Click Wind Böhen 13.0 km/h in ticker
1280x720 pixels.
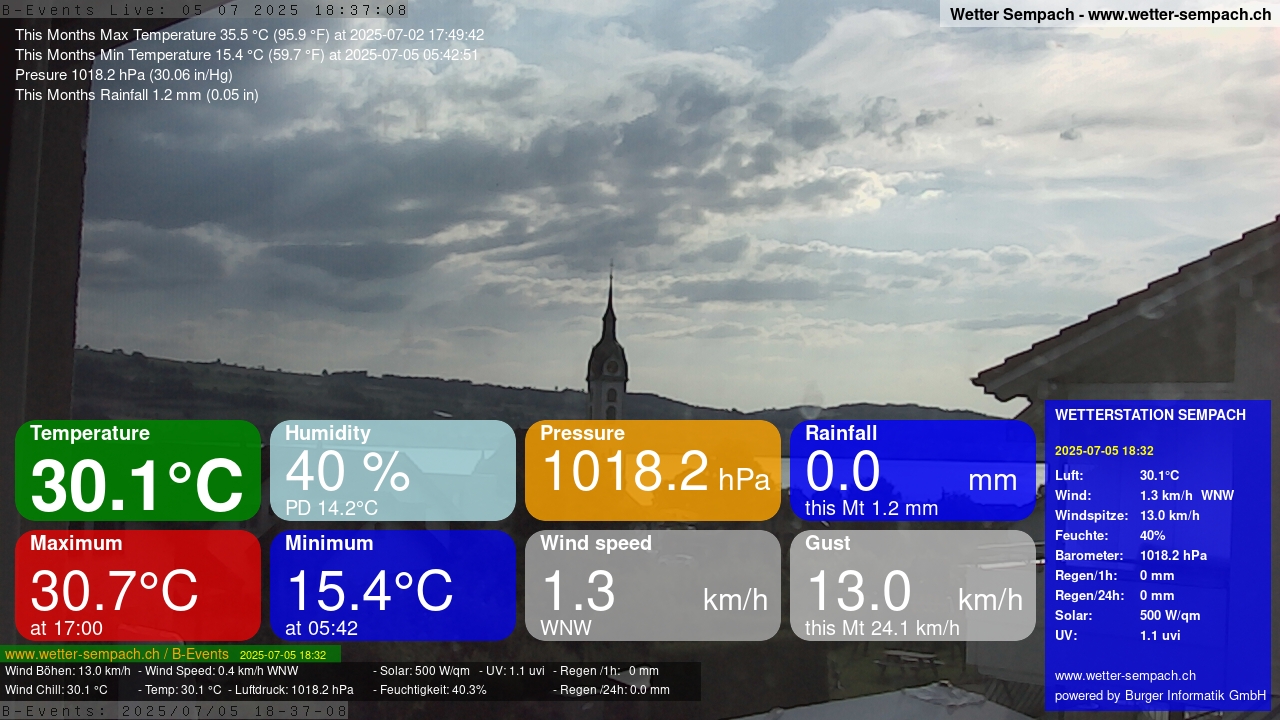click(x=68, y=671)
